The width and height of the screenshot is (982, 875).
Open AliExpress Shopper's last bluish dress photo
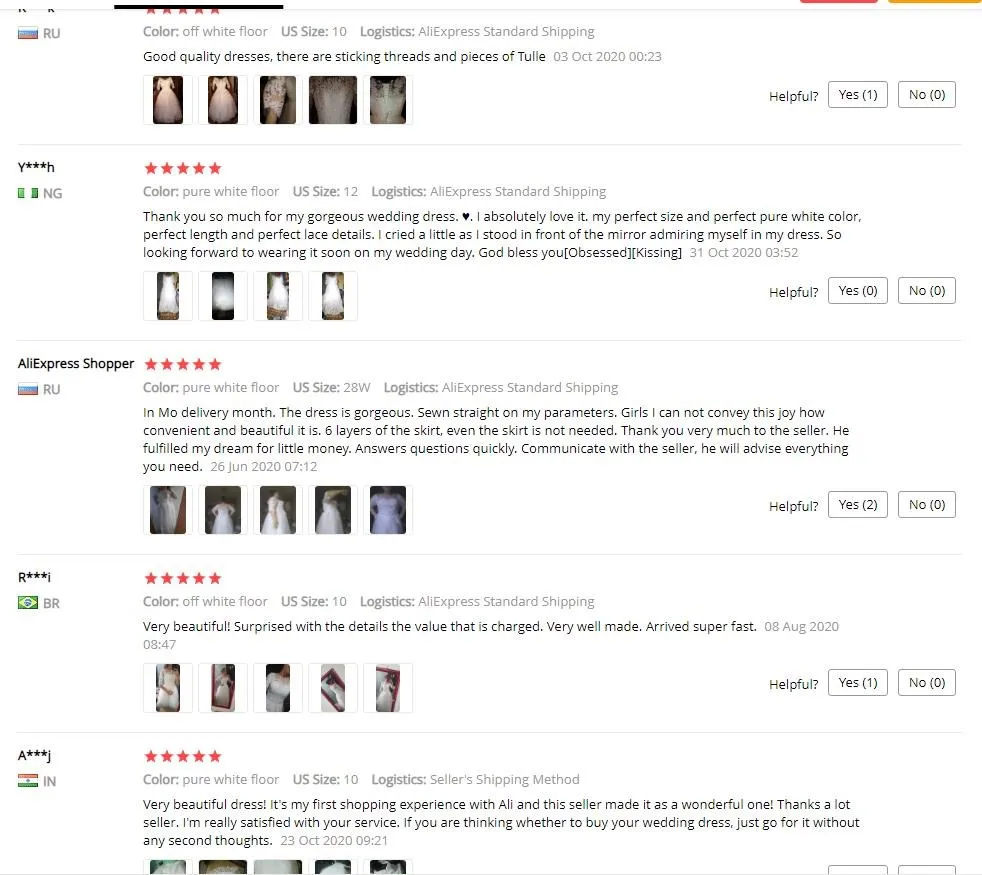click(x=388, y=510)
